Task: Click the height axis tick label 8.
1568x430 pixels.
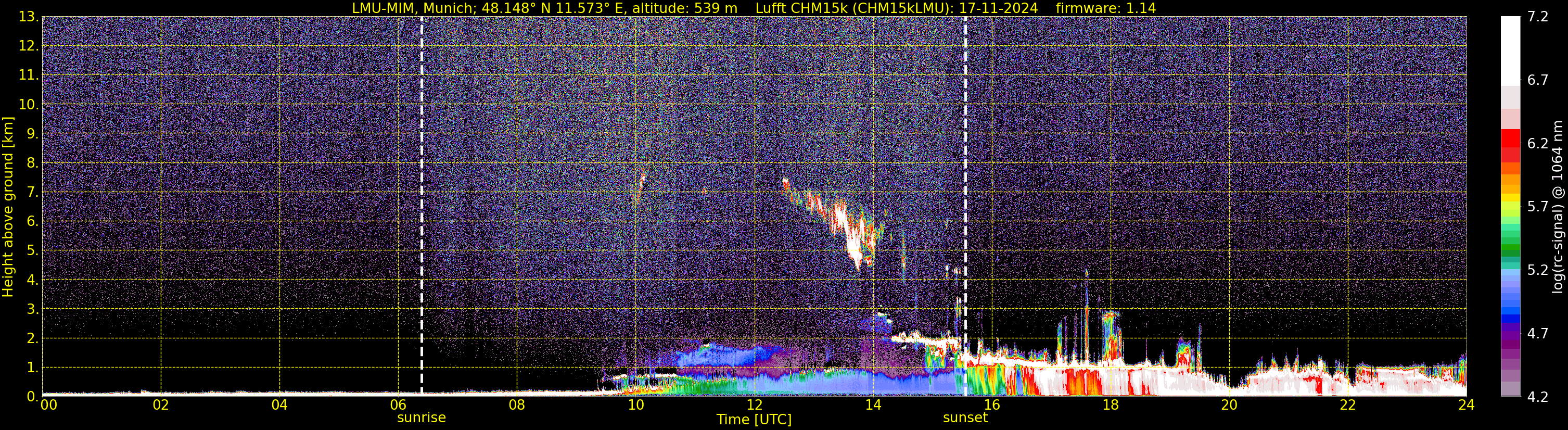Action: (32, 162)
